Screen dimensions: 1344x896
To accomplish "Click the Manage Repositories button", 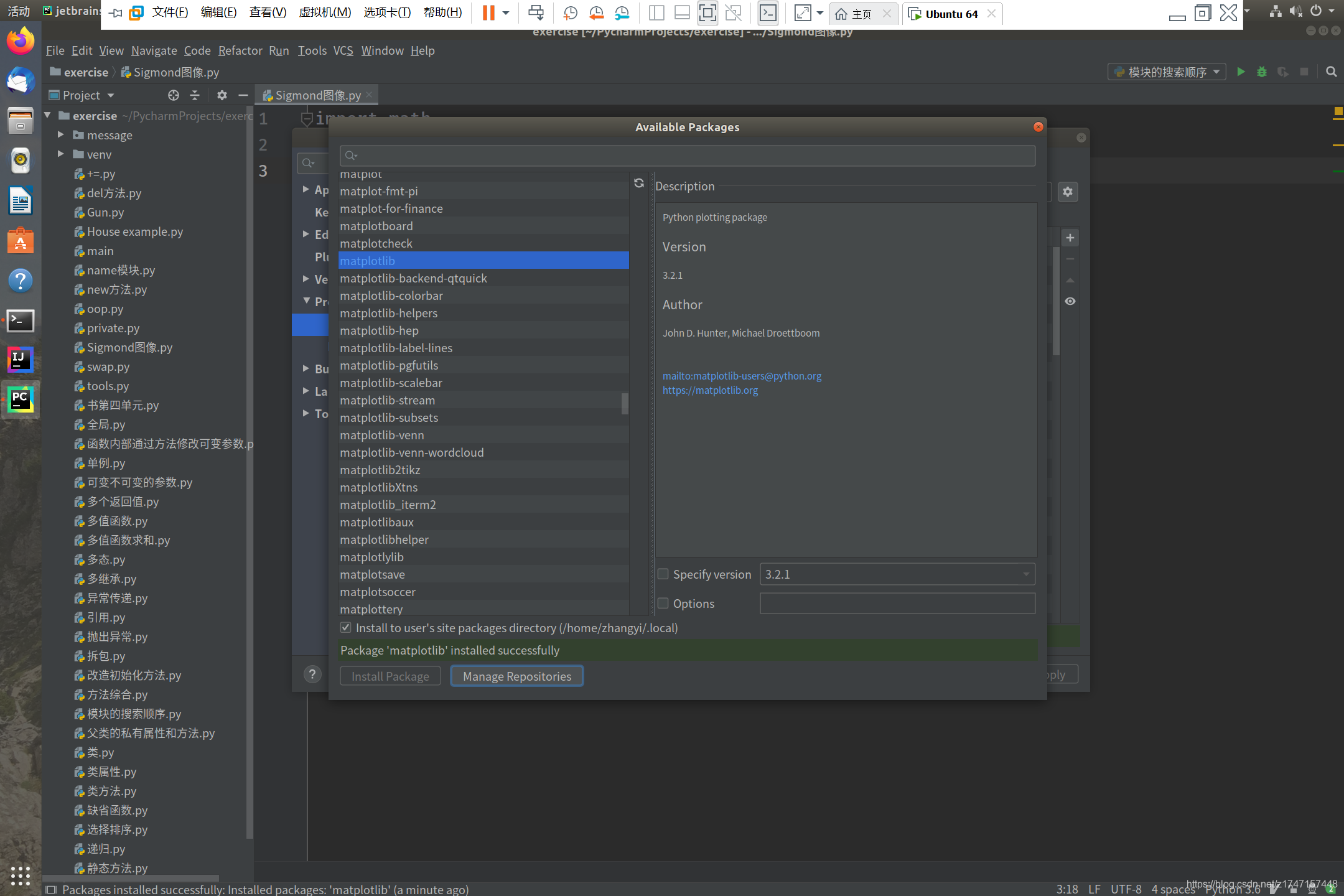I will (x=516, y=676).
